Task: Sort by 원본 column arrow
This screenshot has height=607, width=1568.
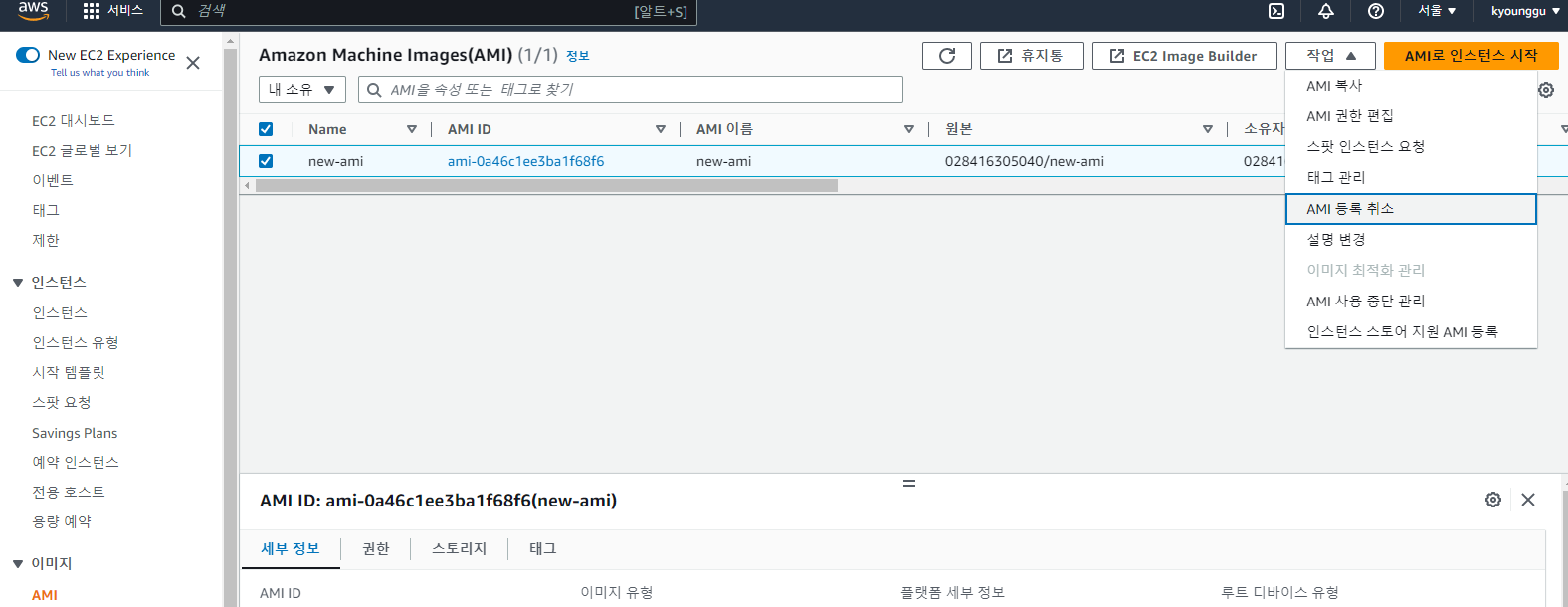Action: coord(1208,129)
